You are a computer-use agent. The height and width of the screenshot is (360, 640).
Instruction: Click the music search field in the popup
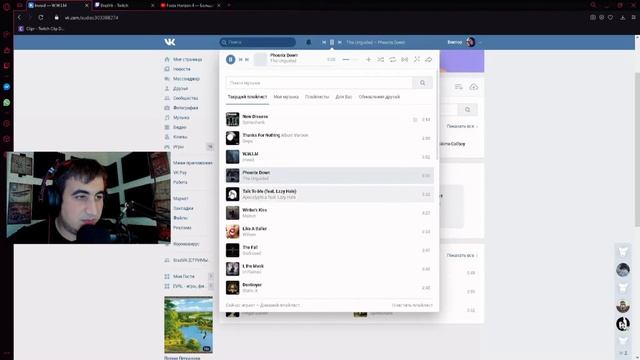[319, 83]
